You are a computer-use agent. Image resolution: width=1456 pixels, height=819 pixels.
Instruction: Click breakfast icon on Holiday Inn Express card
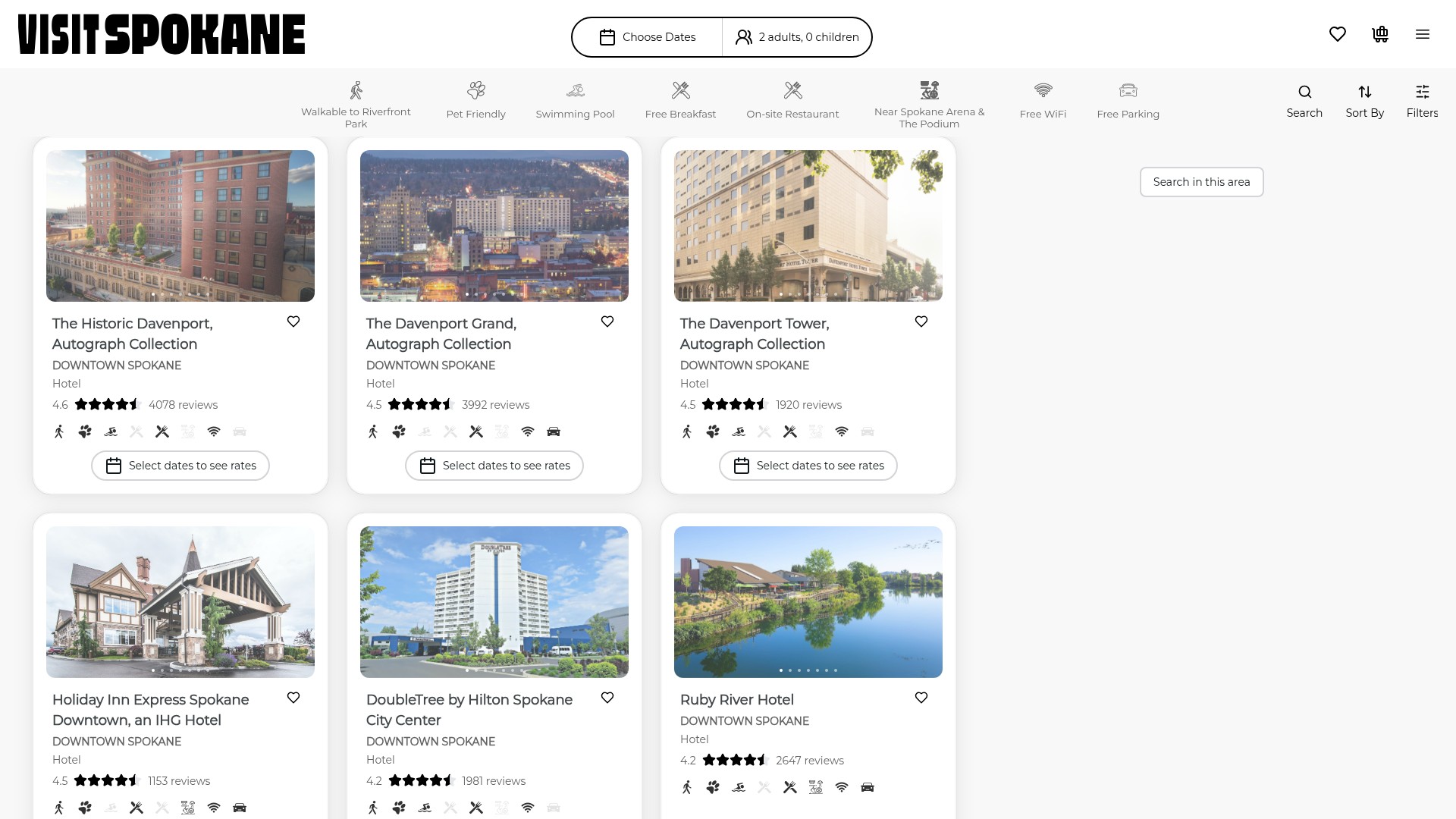pyautogui.click(x=136, y=808)
